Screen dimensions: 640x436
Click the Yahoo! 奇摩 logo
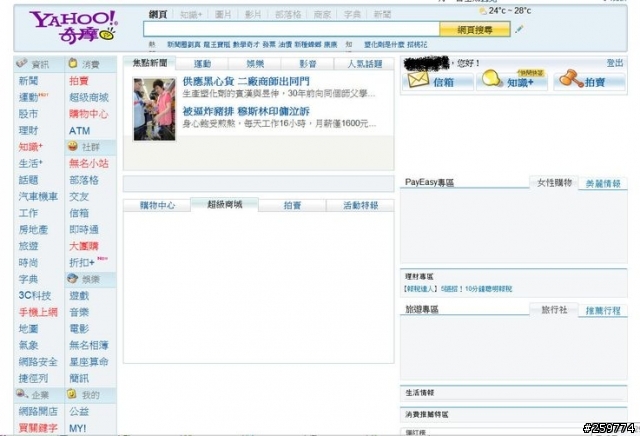click(x=73, y=27)
